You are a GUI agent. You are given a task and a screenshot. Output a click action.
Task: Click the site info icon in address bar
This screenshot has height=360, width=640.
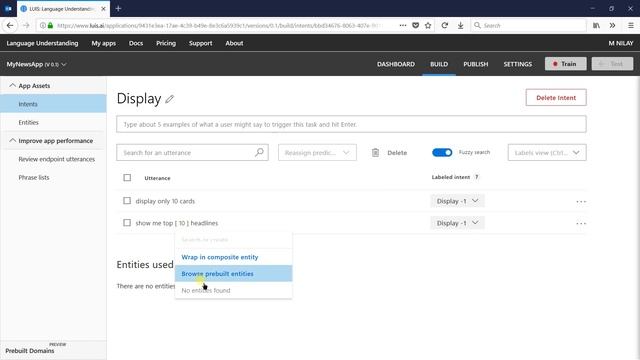tap(42, 25)
